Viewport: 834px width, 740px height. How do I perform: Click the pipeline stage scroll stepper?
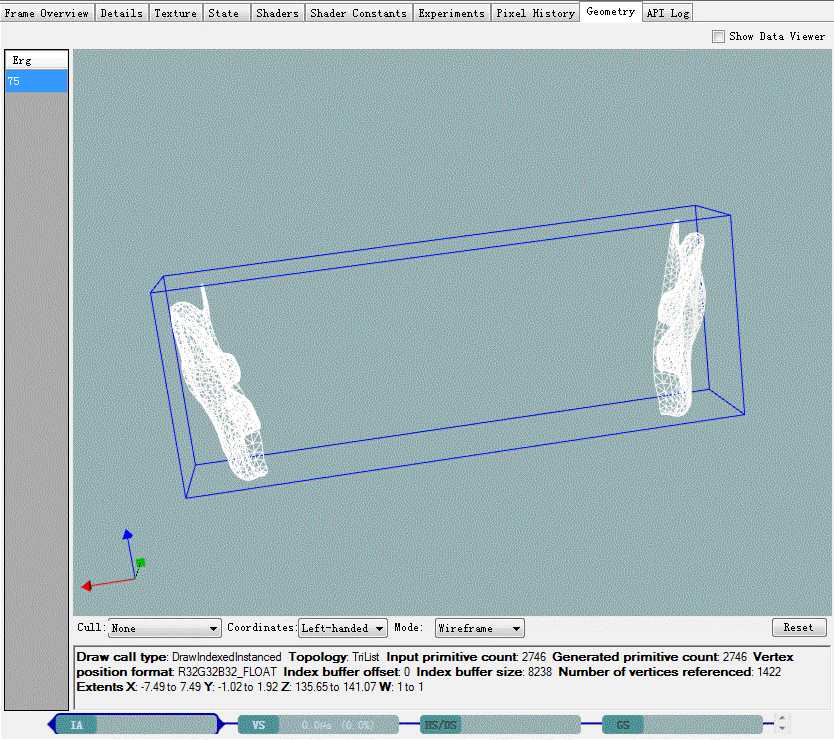[x=782, y=723]
